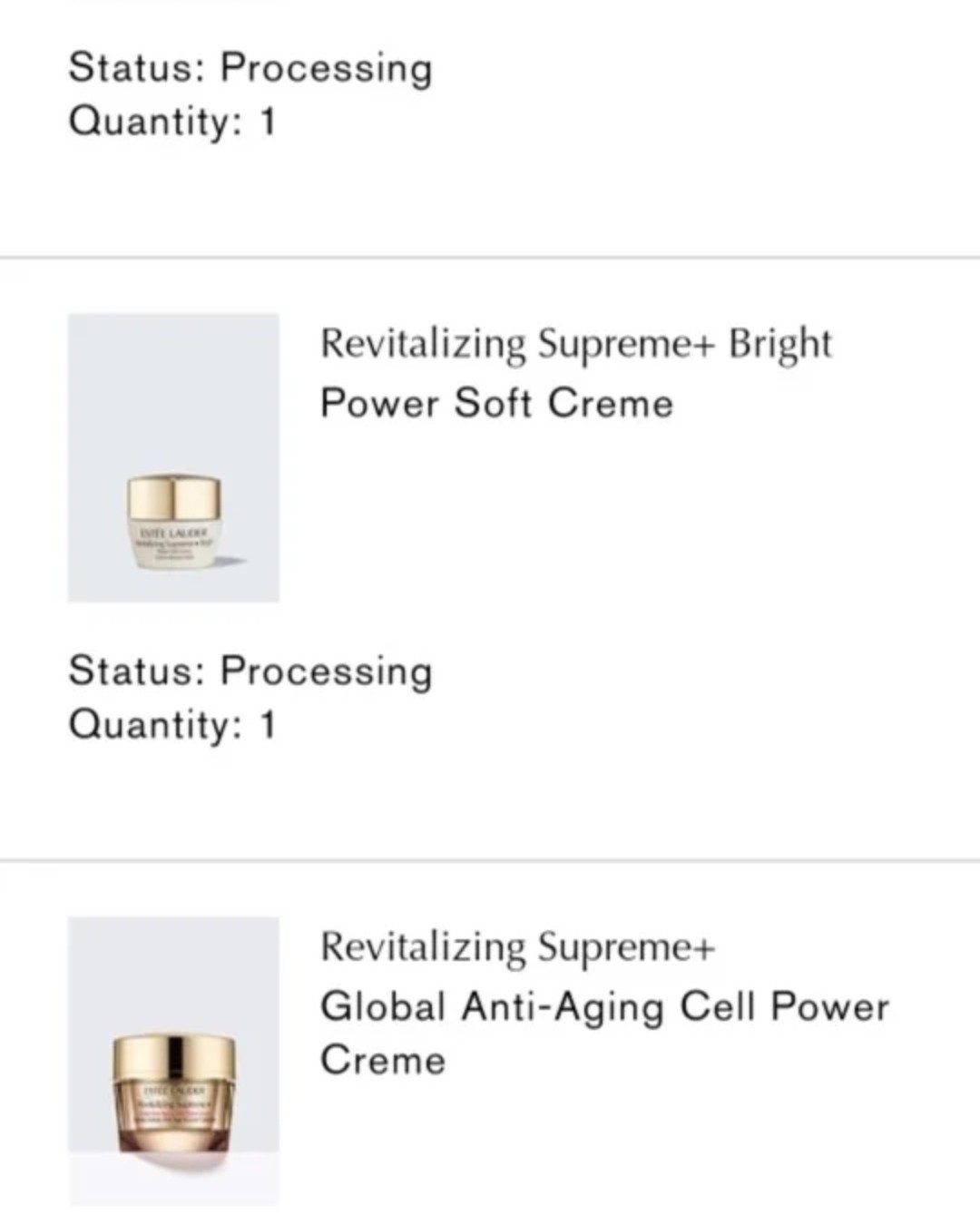The height and width of the screenshot is (1225, 980).
Task: Click the word Bright in the product title
Action: click(780, 344)
